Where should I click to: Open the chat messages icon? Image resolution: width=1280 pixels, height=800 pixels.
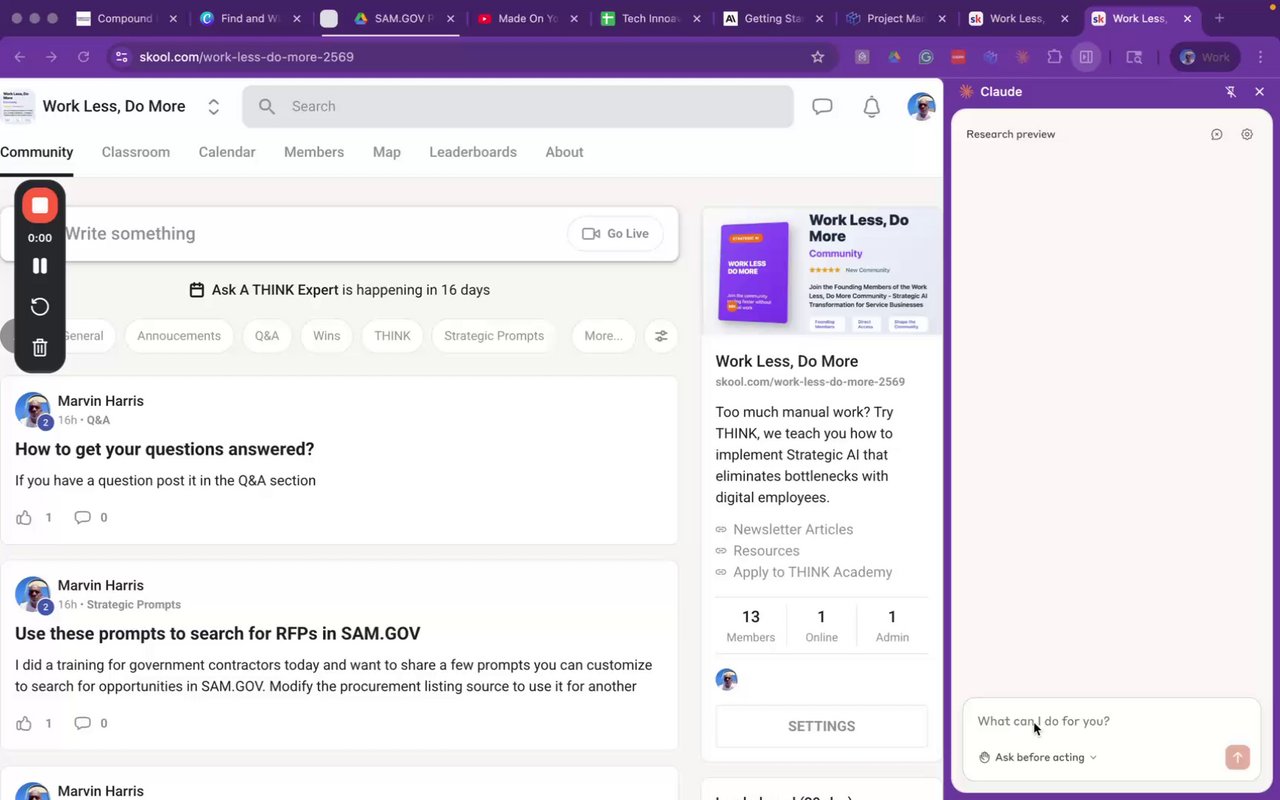pos(822,106)
